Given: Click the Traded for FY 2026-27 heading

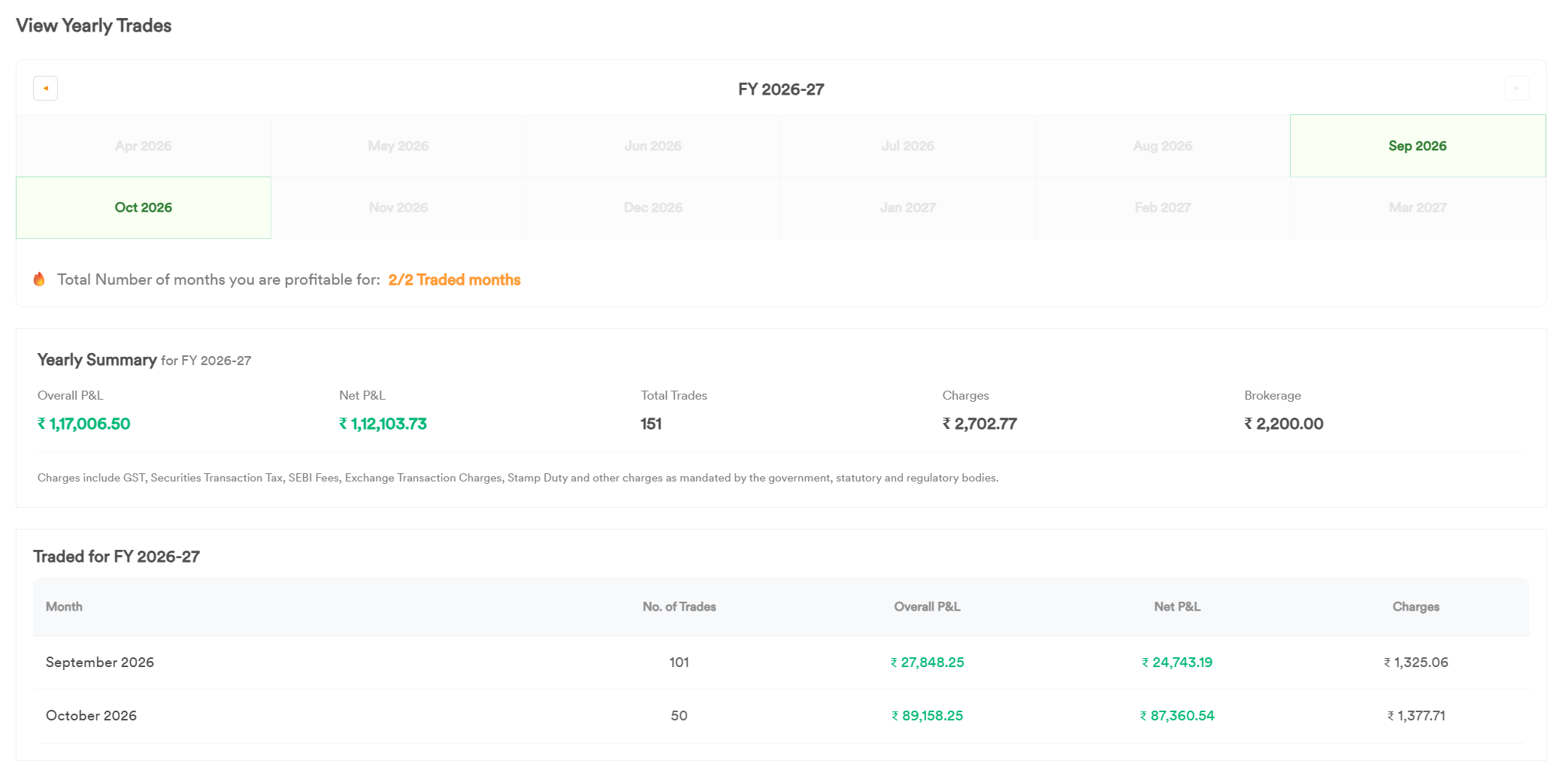Looking at the screenshot, I should [117, 557].
